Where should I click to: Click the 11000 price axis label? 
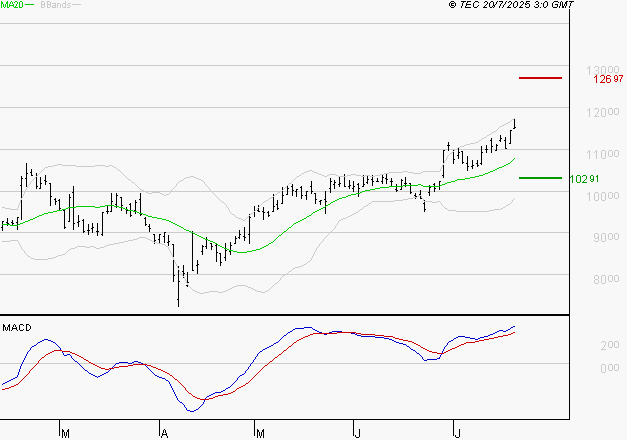(603, 154)
